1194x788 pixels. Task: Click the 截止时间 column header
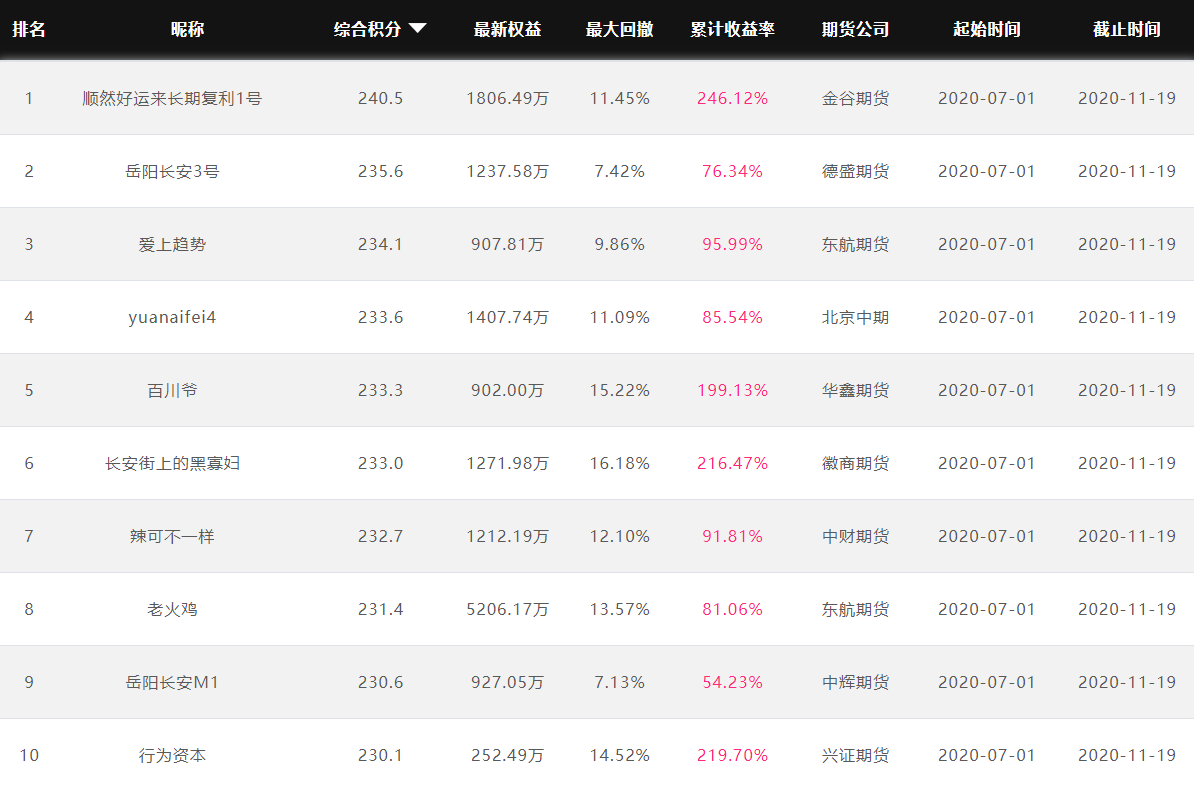[1127, 29]
